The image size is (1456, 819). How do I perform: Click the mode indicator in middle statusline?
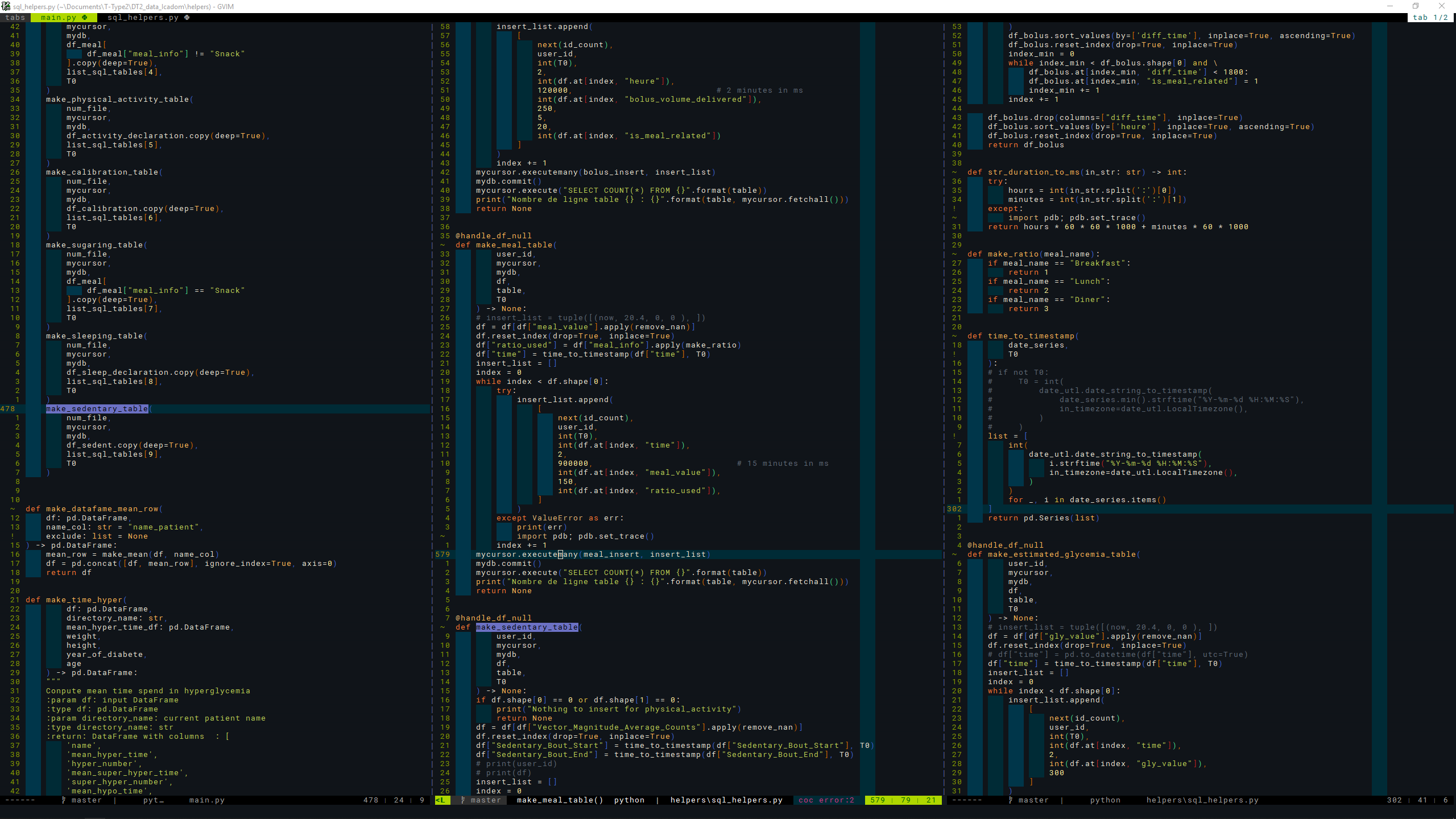tap(441, 800)
